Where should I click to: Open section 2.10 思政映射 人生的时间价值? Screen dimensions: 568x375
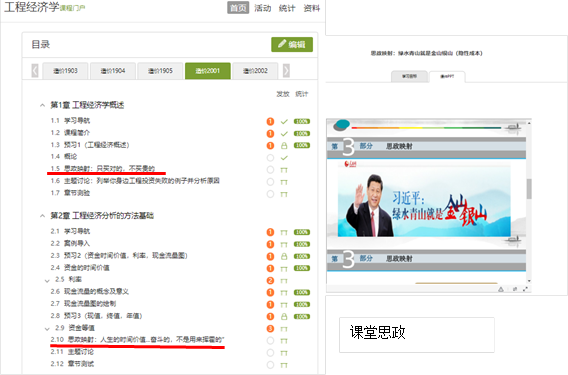(137, 339)
